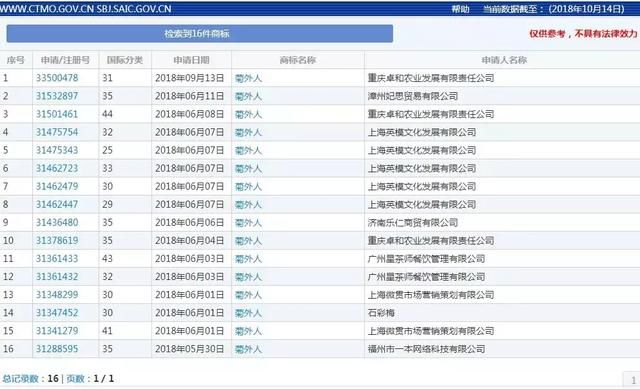
Task: Open trademark name link in row 1
Action: [x=248, y=78]
